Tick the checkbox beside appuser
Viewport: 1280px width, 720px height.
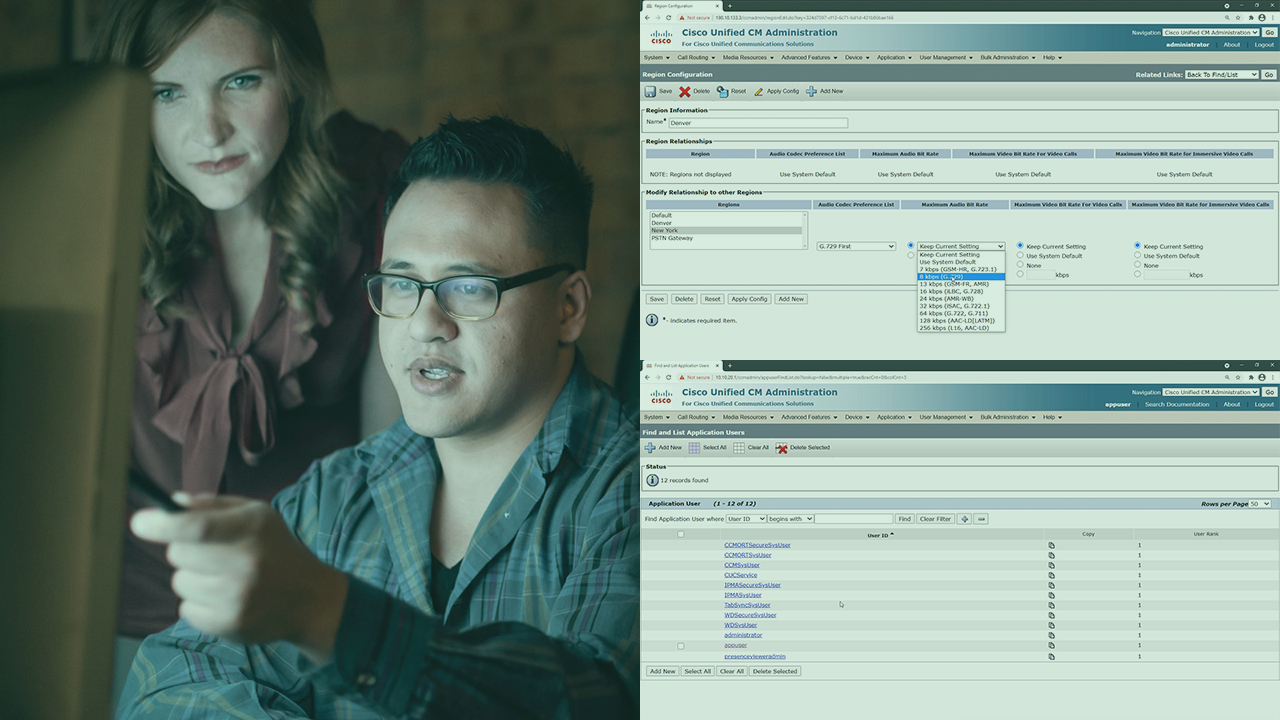pos(681,646)
